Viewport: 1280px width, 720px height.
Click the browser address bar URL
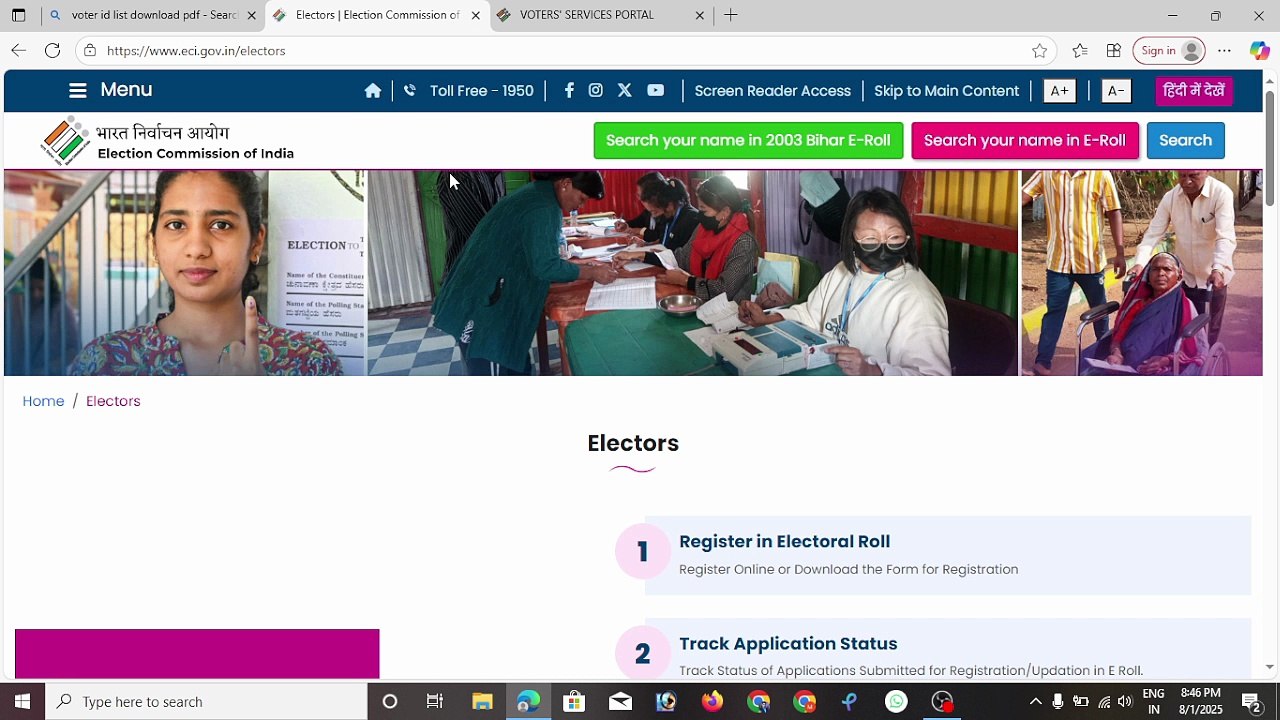196,51
